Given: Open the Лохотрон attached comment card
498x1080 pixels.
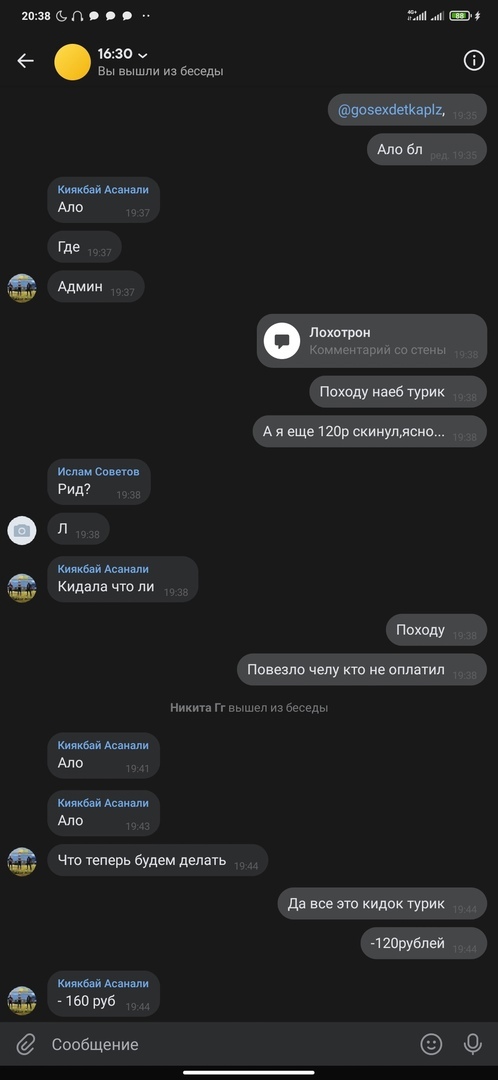Looking at the screenshot, I should [x=372, y=340].
